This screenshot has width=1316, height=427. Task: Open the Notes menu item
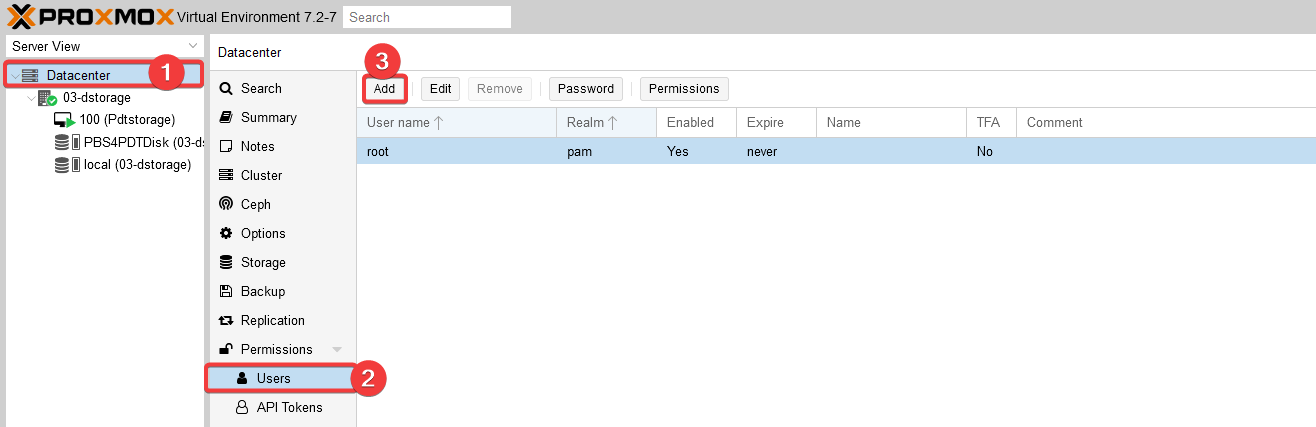click(x=283, y=147)
